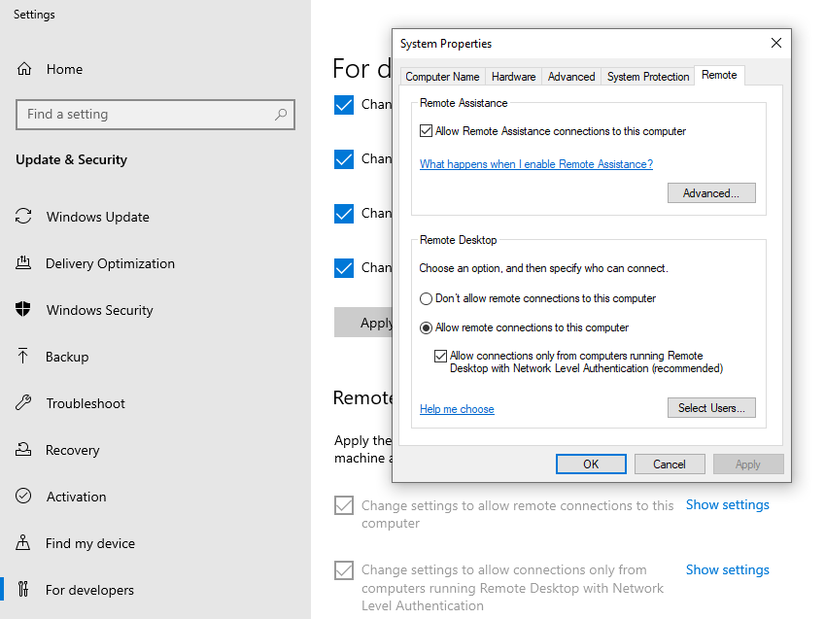Viewport: 825px width, 619px height.
Task: Toggle Settings checkbox for connections only from NLA computers
Action: click(x=344, y=570)
